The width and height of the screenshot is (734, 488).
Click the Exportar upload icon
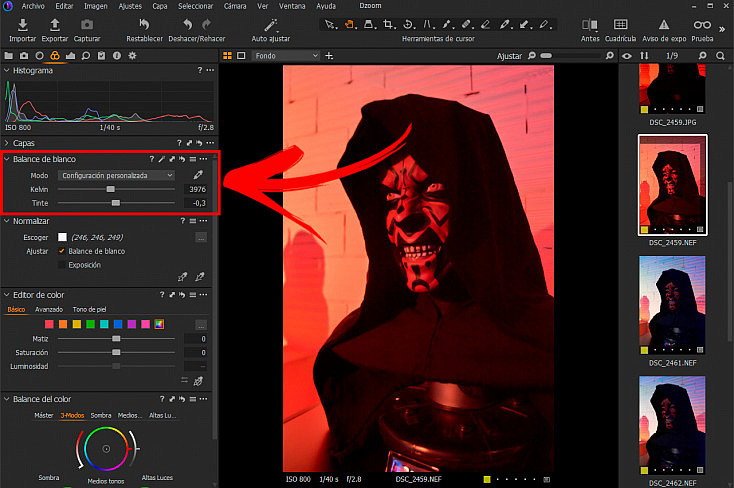tap(55, 24)
